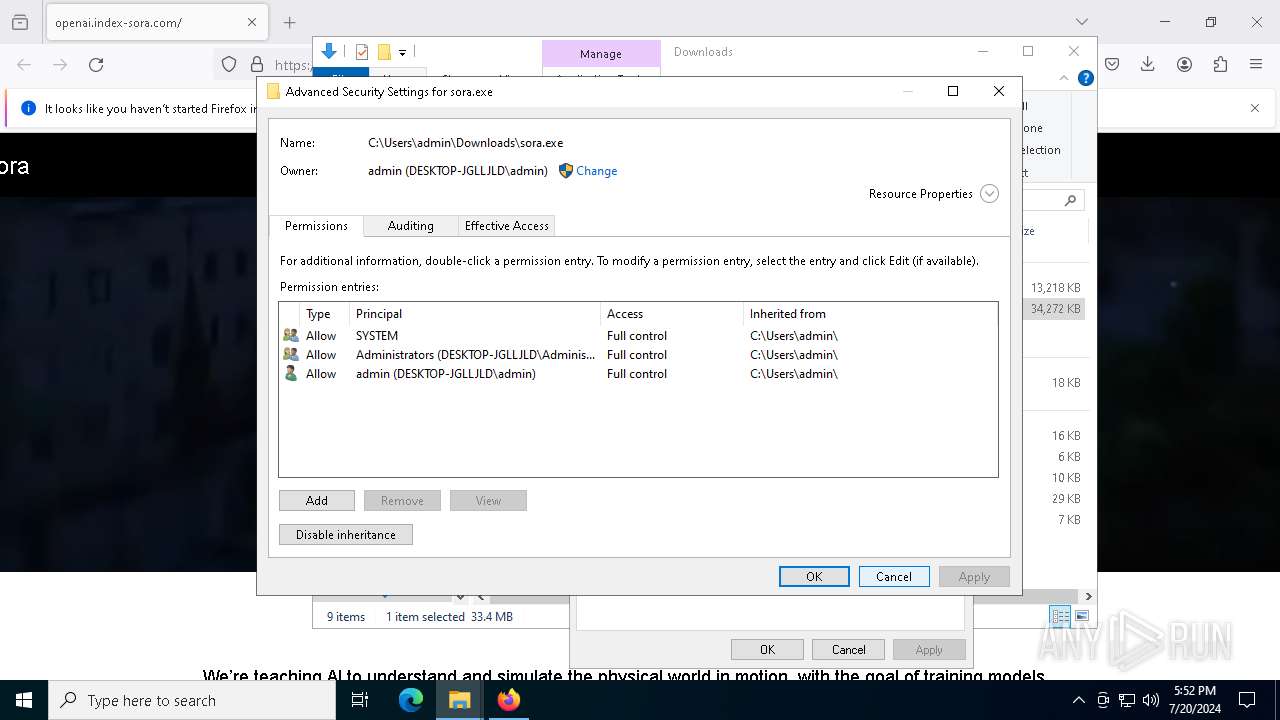
Task: Select the SYSTEM permission entry
Action: coord(638,336)
